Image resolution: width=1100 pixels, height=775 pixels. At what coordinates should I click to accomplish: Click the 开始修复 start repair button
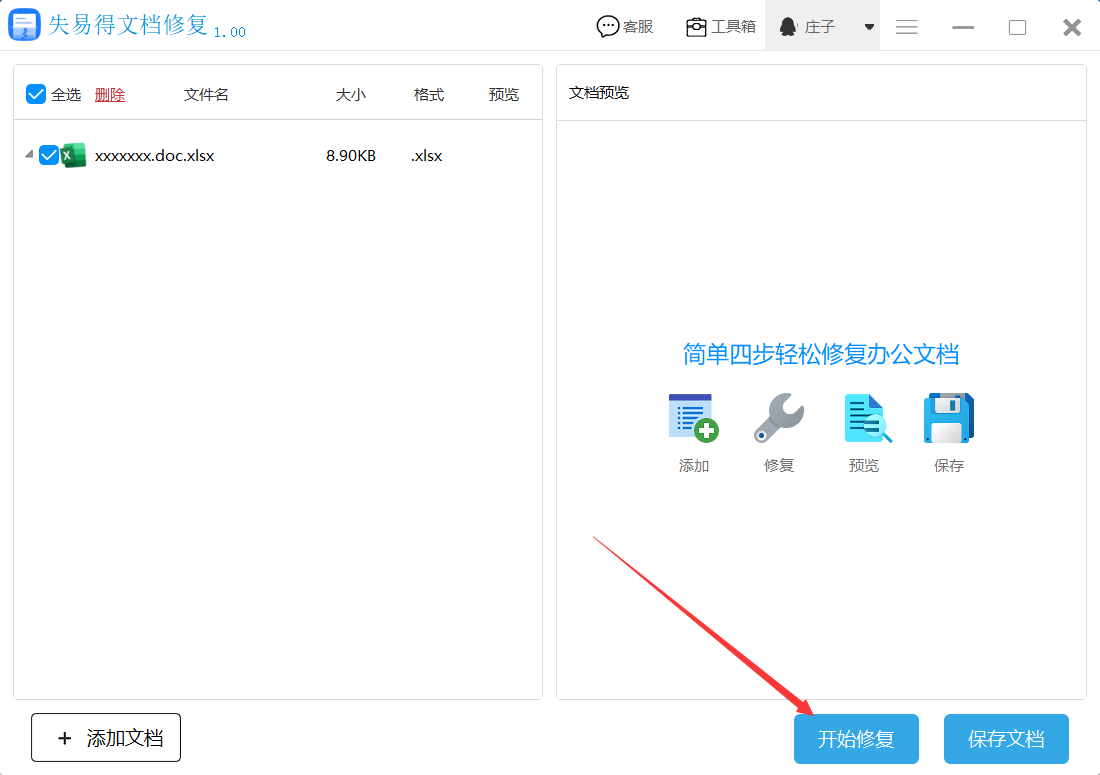tap(856, 739)
